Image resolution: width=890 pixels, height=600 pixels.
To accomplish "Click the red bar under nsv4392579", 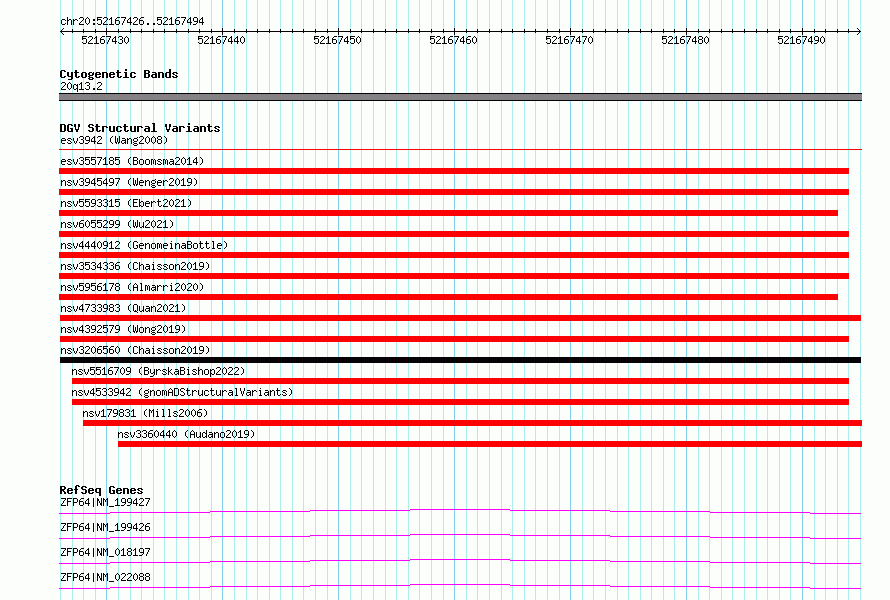I will [454, 339].
